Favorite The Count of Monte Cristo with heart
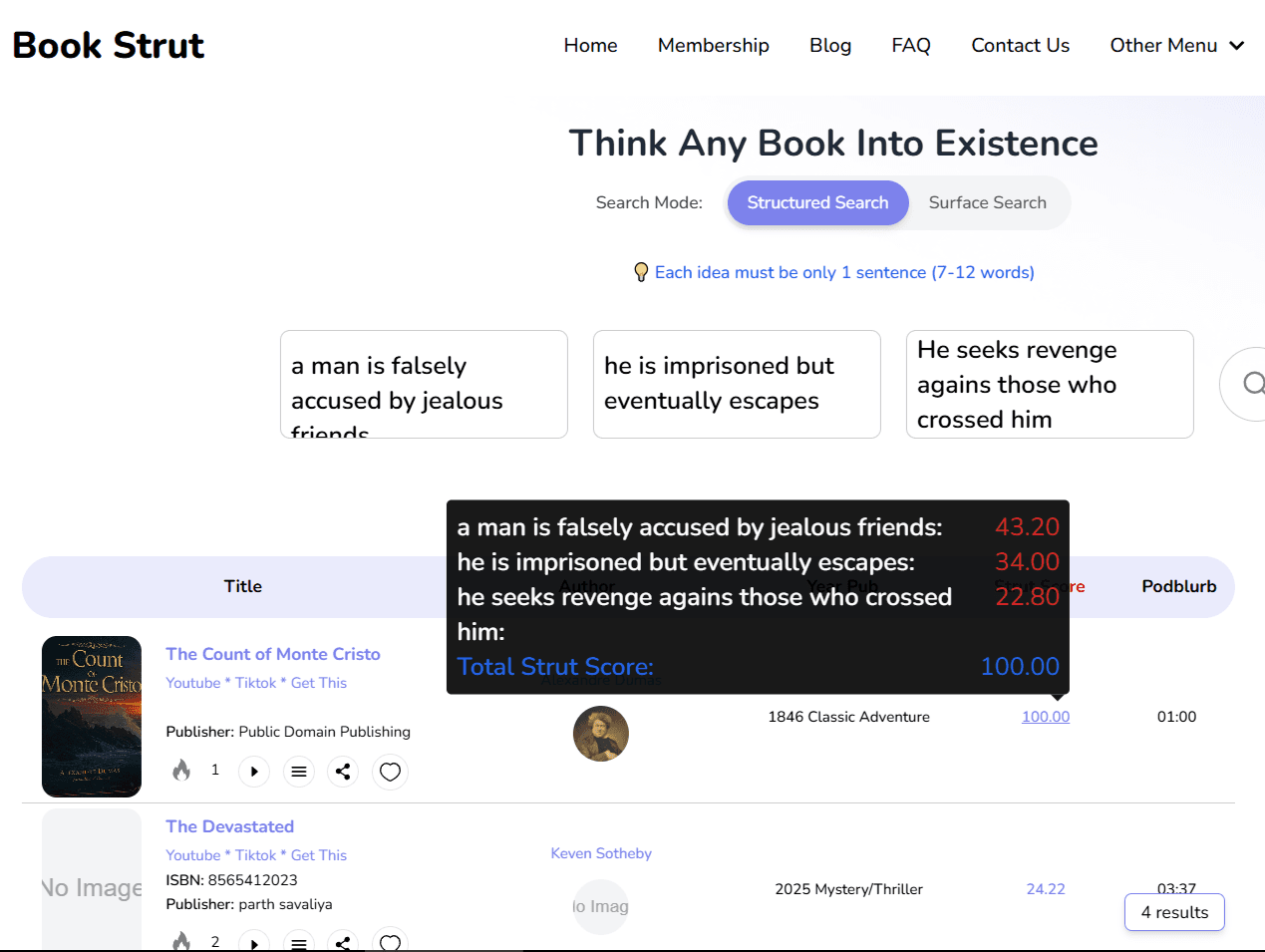The width and height of the screenshot is (1265, 952). point(390,772)
